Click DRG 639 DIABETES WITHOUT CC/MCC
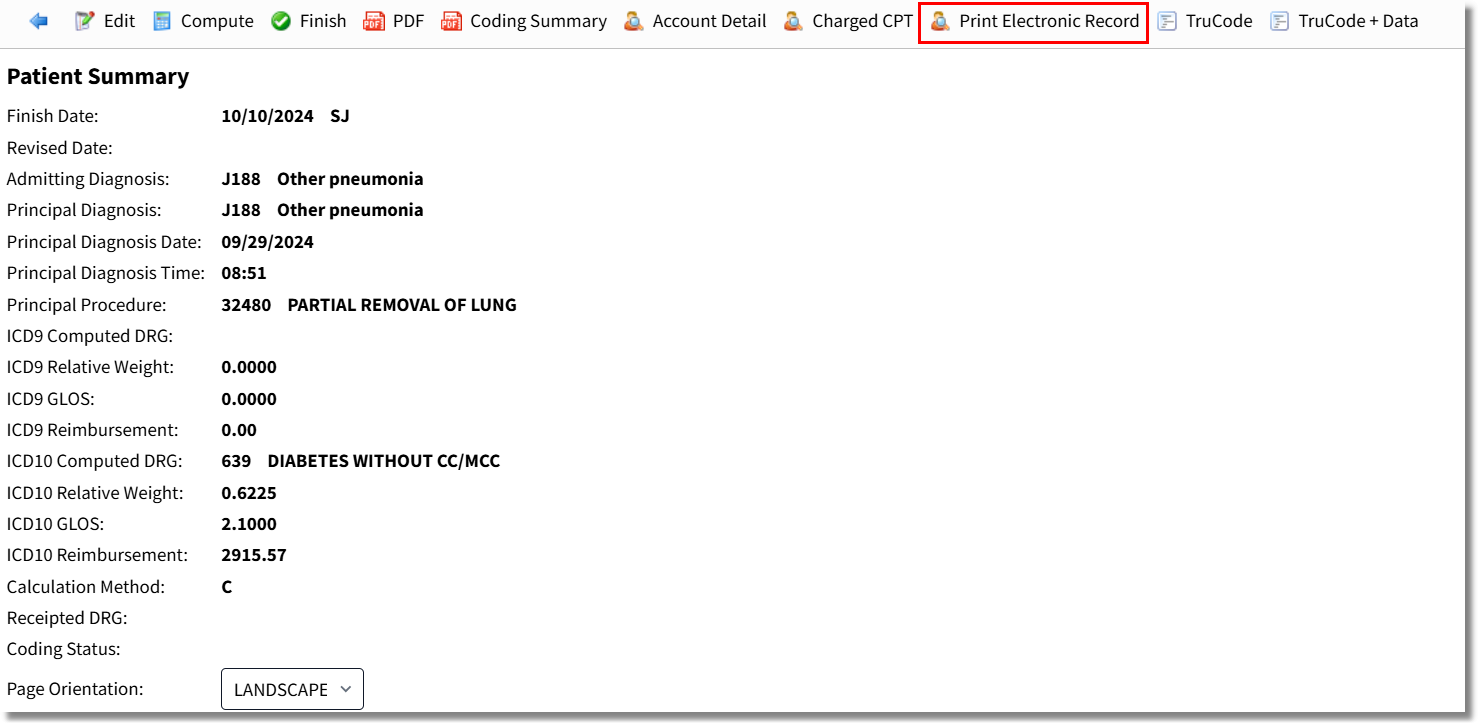This screenshot has height=725, width=1478. [361, 461]
